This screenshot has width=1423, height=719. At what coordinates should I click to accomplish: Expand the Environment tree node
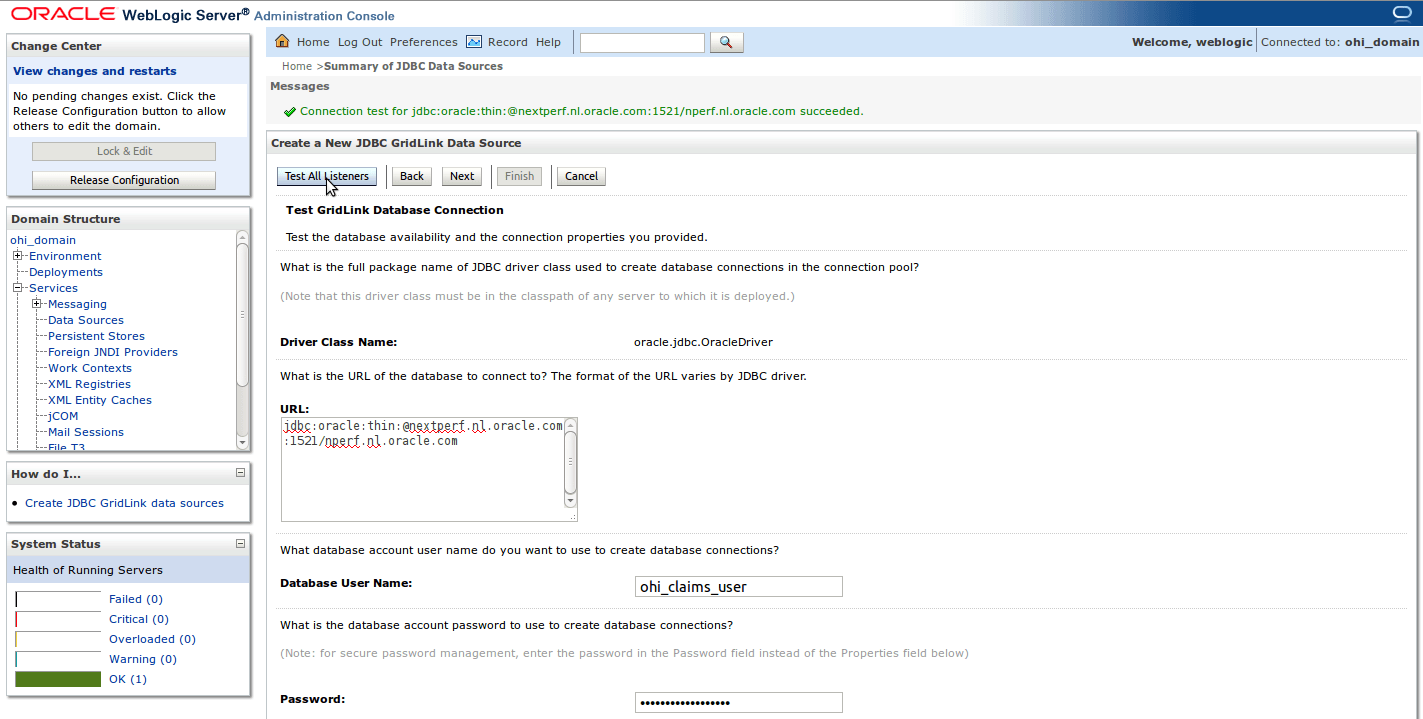tap(18, 256)
